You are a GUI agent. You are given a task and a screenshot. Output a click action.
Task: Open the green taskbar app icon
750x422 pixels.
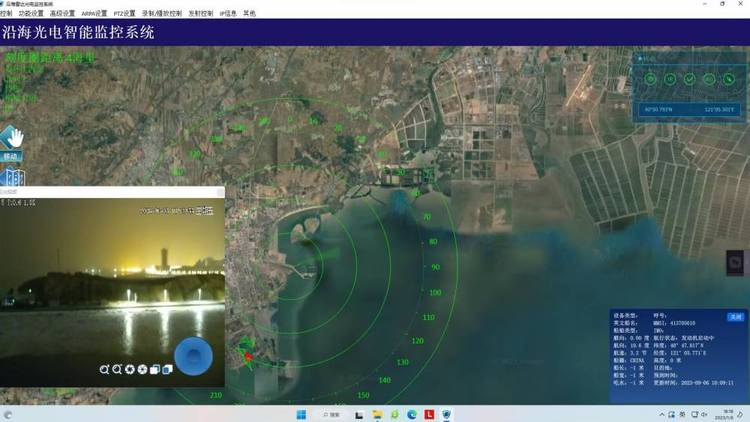(x=394, y=414)
